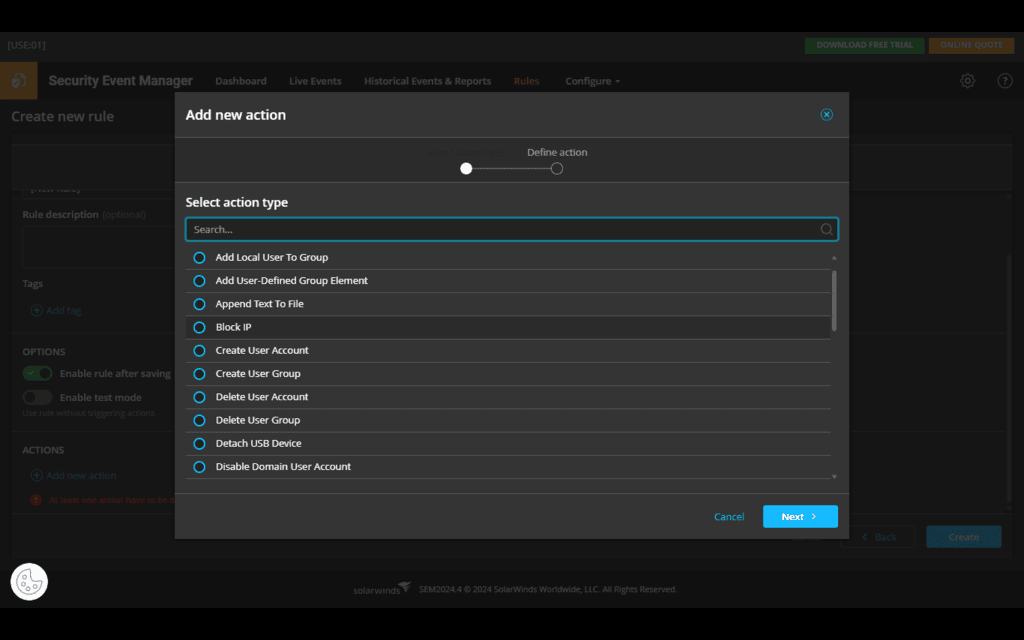Click the scroll-down chevron in the action list
The height and width of the screenshot is (640, 1024).
coord(833,474)
